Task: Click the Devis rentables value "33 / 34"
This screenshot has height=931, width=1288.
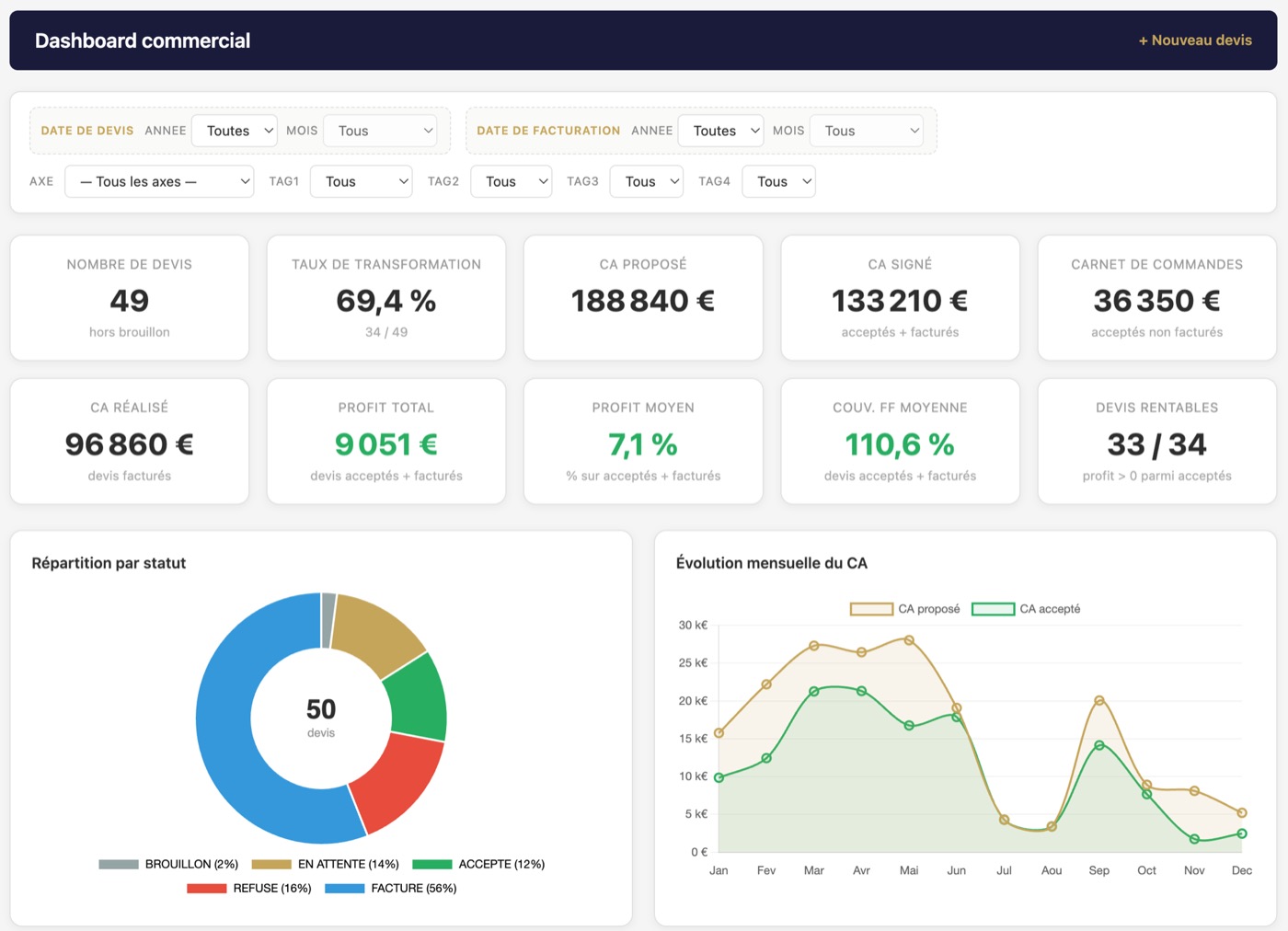Action: pos(1157,444)
